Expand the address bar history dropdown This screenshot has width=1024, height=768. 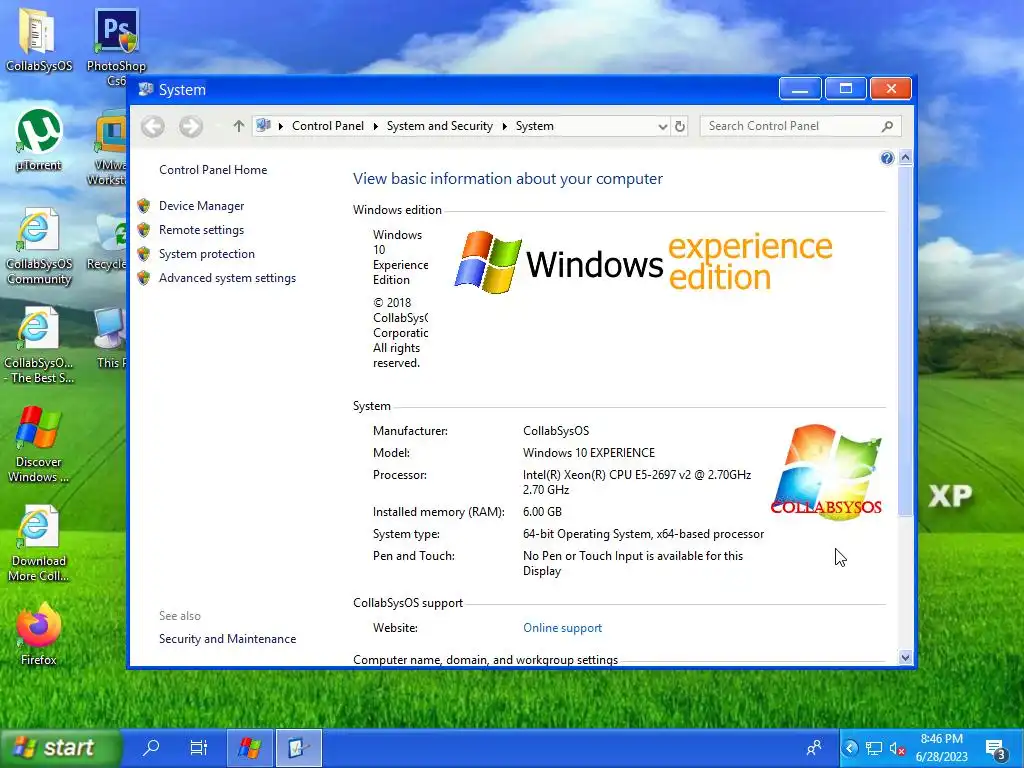pyautogui.click(x=663, y=126)
